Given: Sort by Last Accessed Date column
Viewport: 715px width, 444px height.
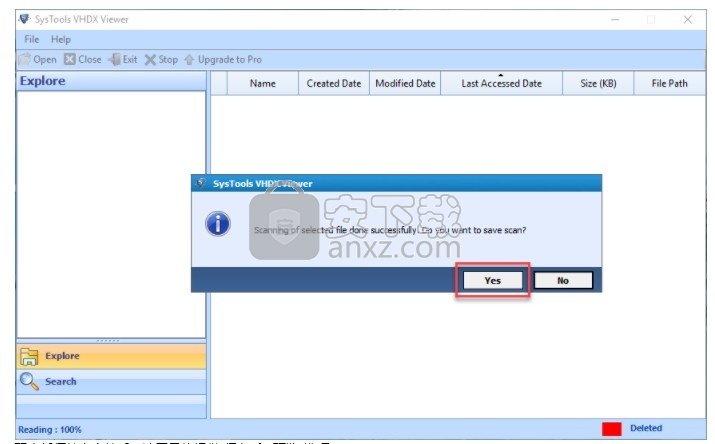Looking at the screenshot, I should 502,83.
